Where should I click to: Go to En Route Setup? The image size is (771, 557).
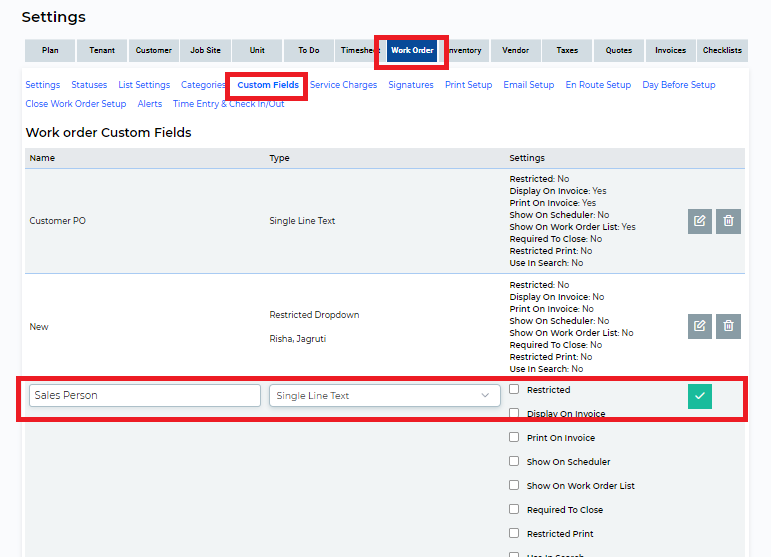tap(598, 85)
